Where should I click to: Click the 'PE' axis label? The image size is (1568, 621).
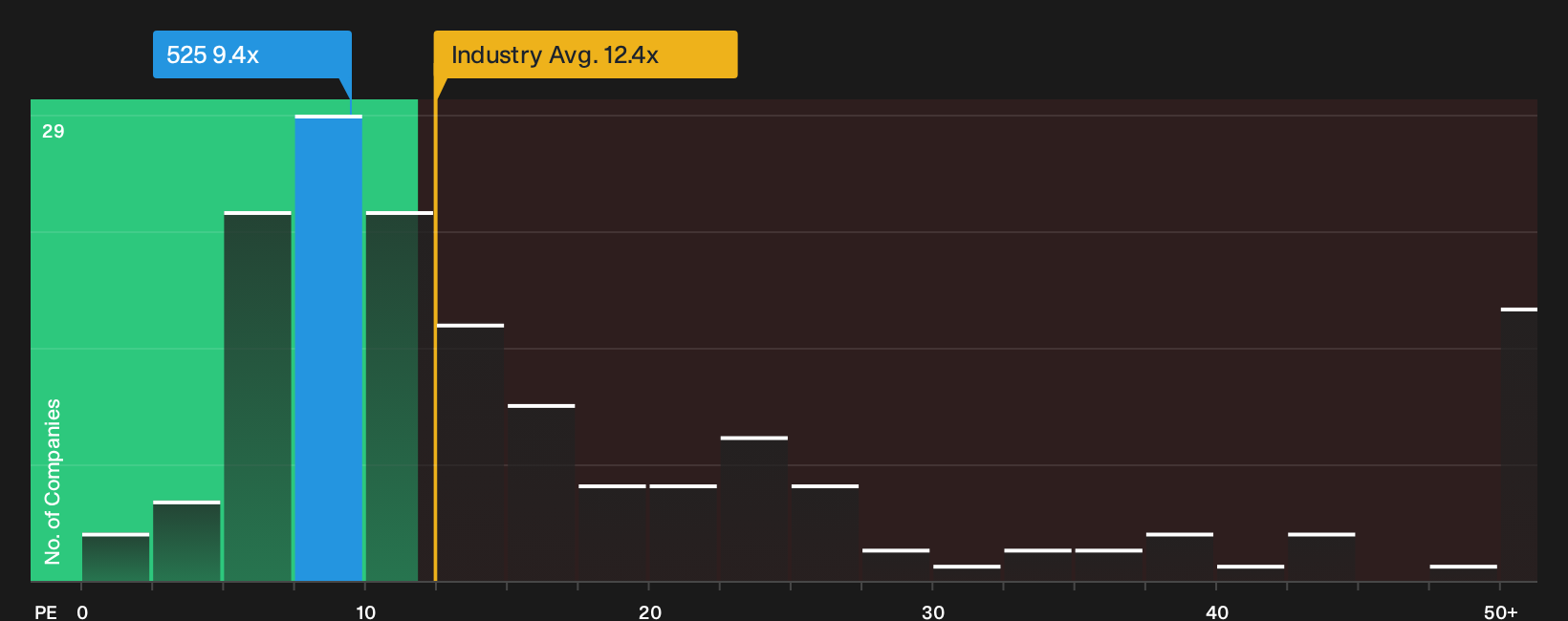[x=46, y=612]
